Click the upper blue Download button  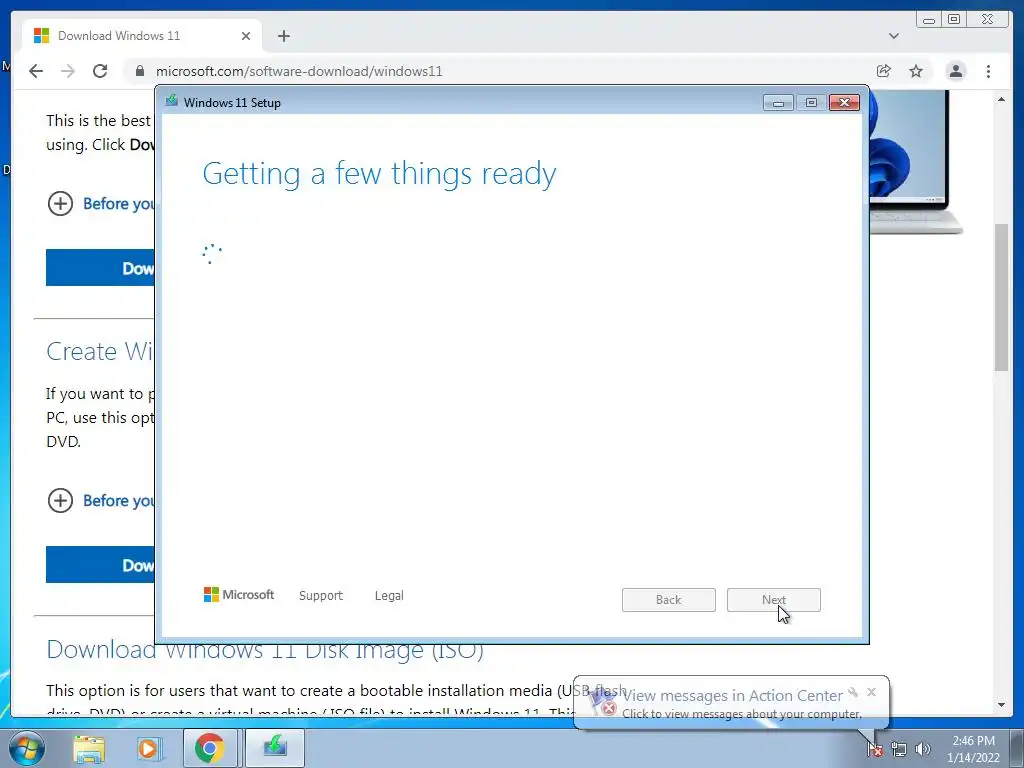[101, 268]
